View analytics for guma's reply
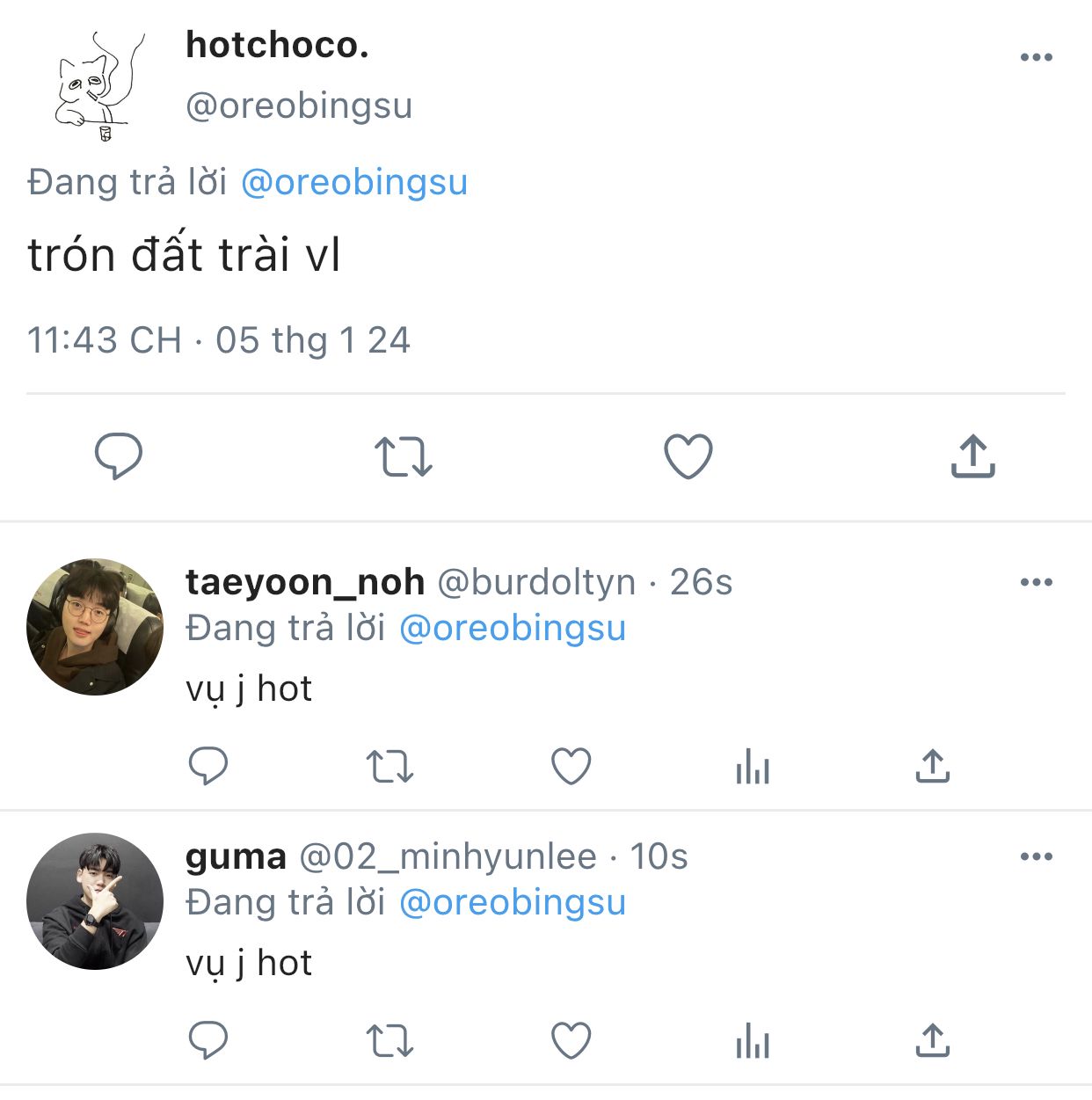 click(x=753, y=1040)
